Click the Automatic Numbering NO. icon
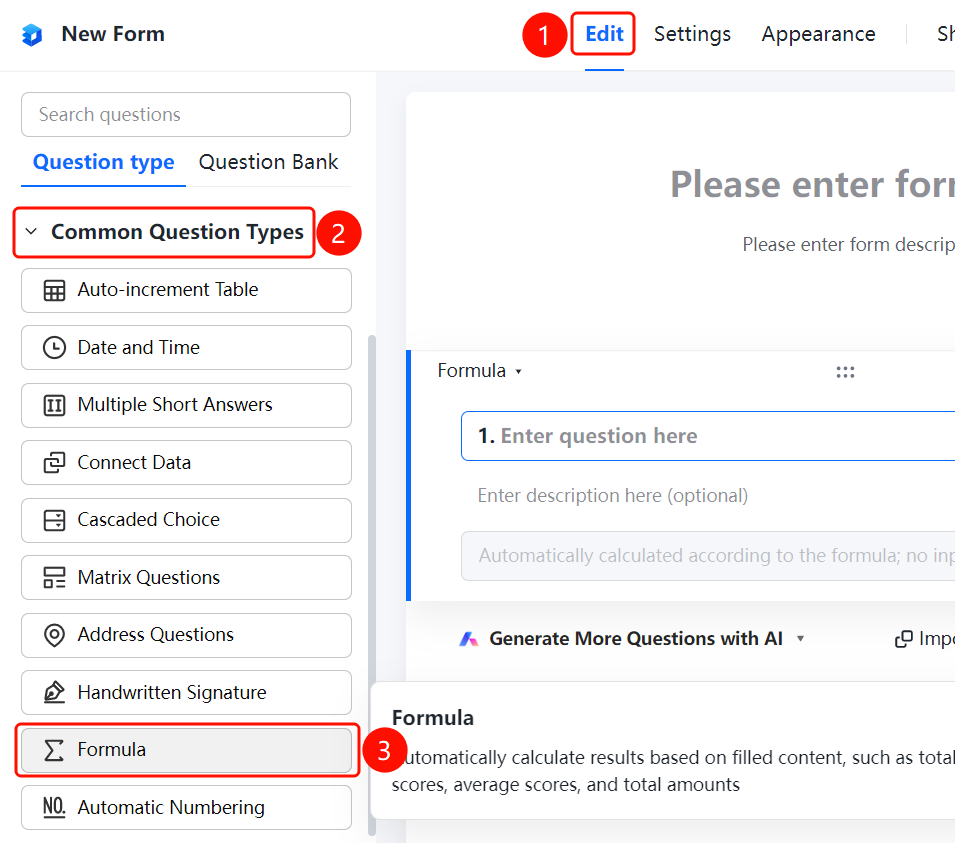This screenshot has height=843, width=955. click(x=54, y=807)
